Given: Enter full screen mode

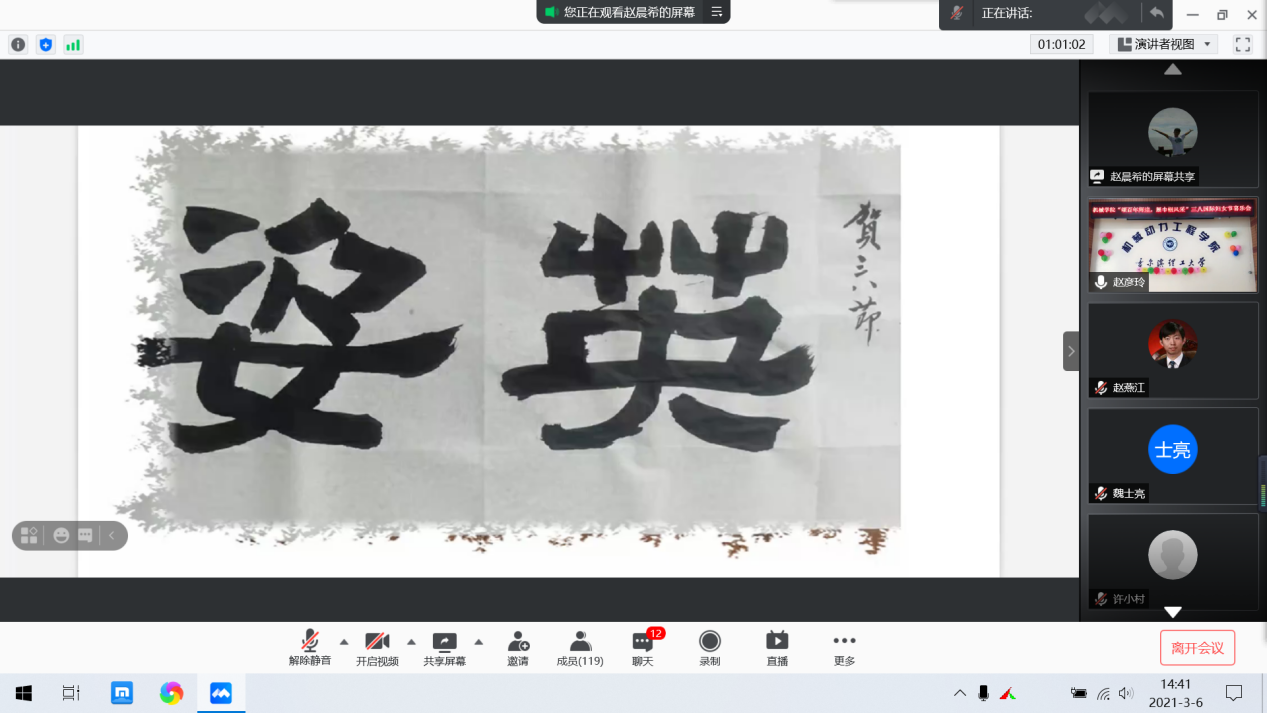Looking at the screenshot, I should click(x=1243, y=44).
